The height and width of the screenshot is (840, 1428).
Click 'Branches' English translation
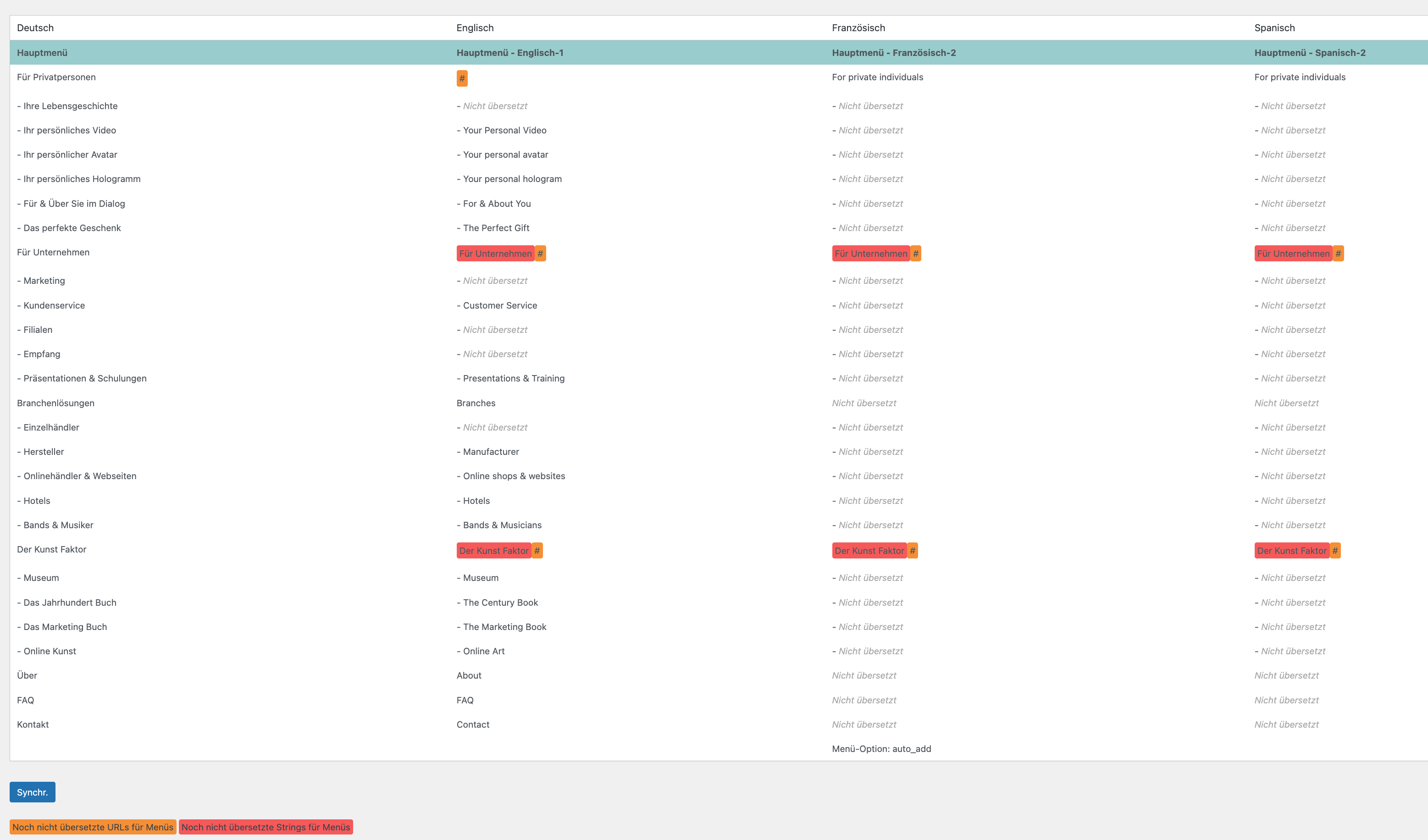pos(476,403)
